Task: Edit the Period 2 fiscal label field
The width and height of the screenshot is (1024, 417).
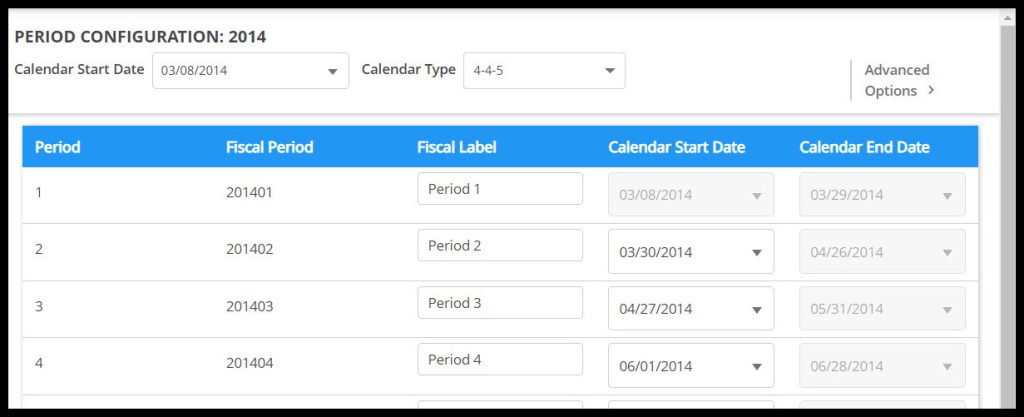Action: click(499, 246)
